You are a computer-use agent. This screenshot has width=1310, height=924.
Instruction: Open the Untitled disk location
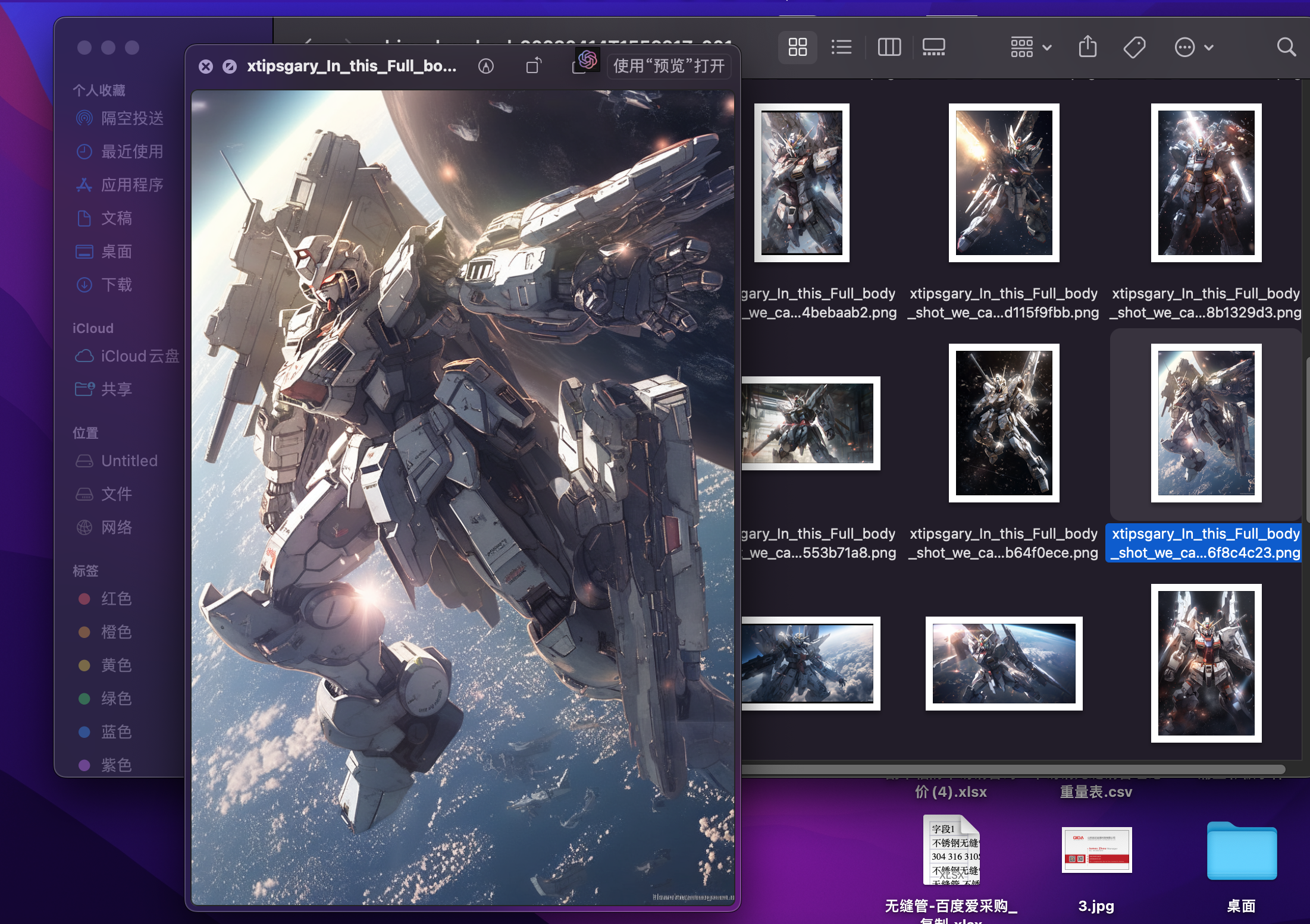(117, 461)
